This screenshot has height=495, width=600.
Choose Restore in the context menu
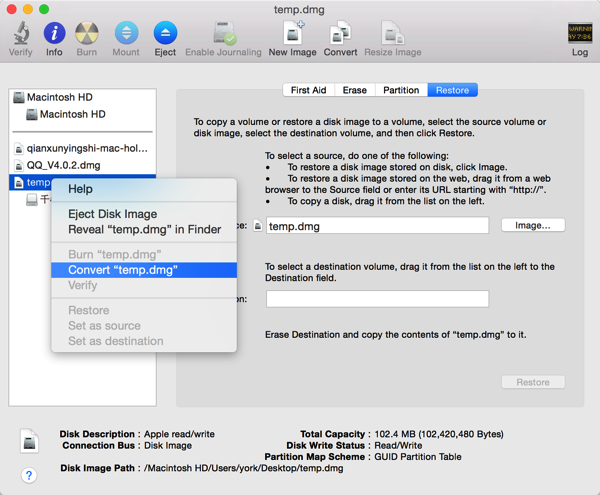(144, 310)
